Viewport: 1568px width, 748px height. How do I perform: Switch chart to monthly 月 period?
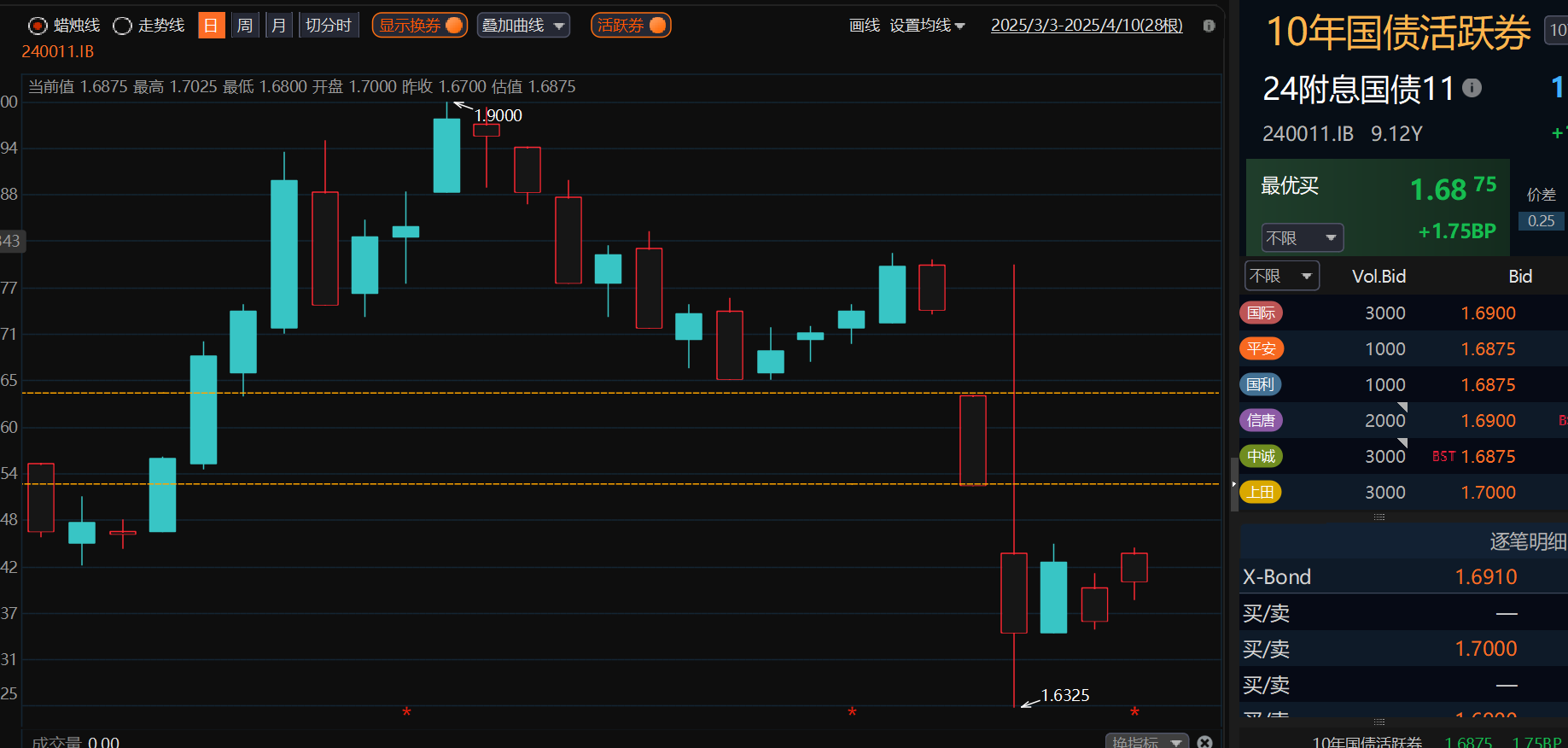pos(279,26)
